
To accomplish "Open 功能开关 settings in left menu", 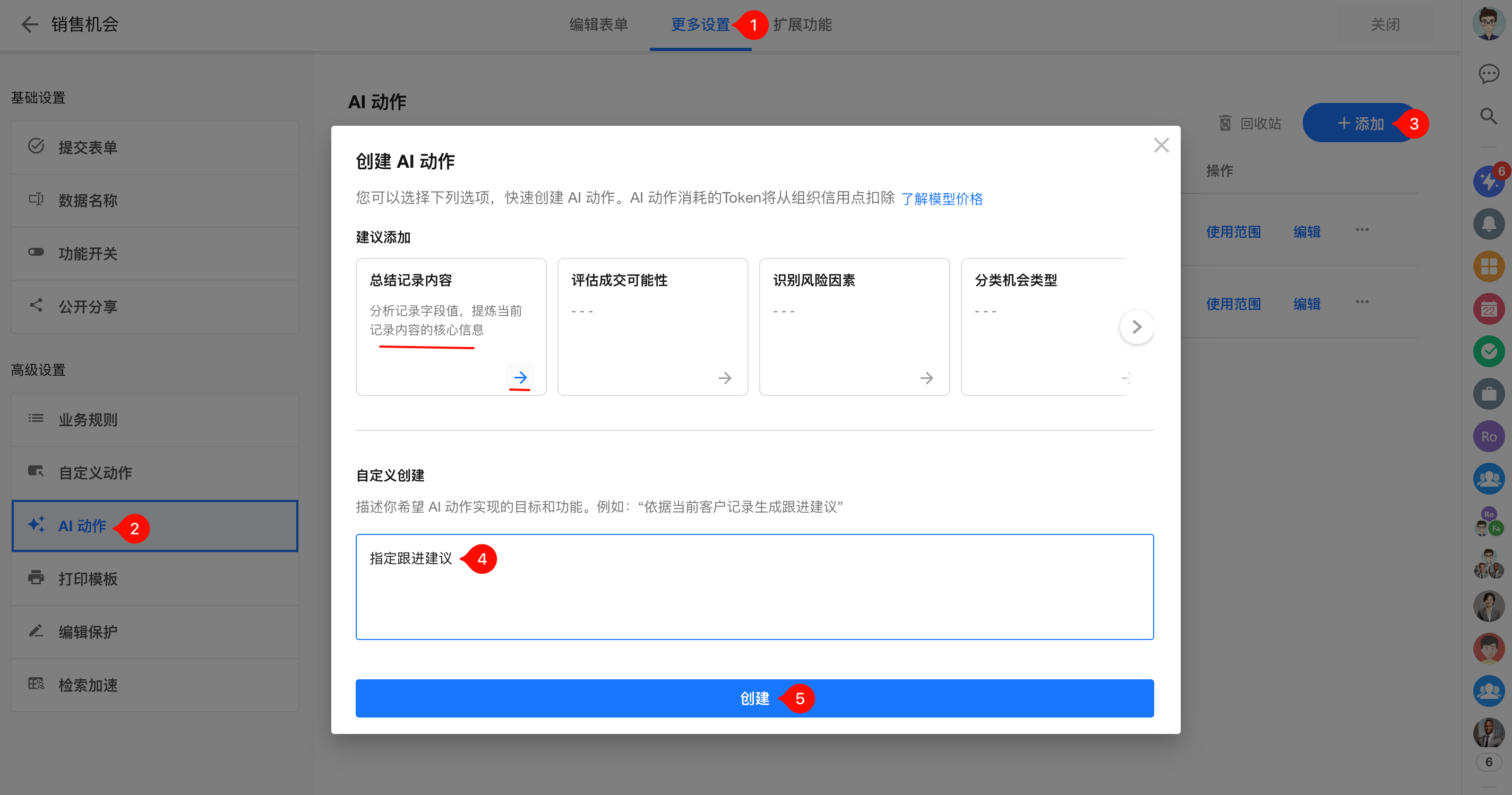I will 88,254.
